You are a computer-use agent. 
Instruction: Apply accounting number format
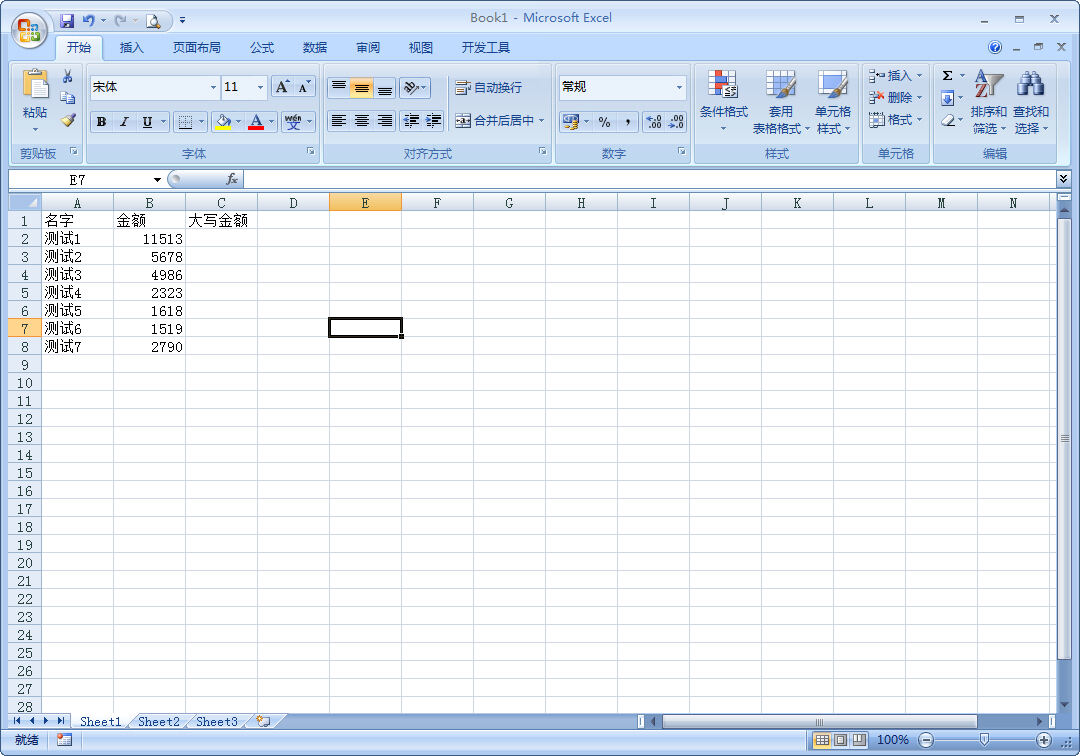(x=571, y=122)
